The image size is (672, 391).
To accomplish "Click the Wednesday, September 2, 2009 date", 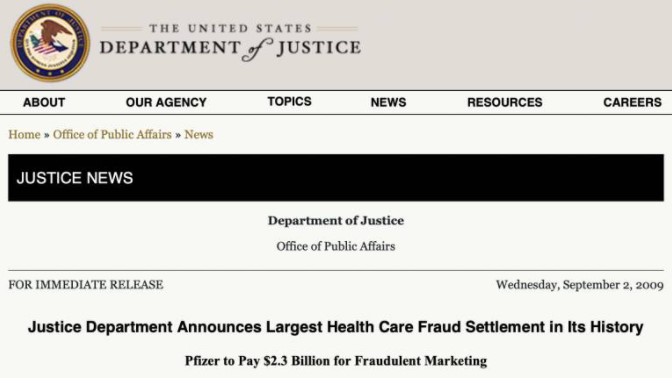I will pos(580,285).
